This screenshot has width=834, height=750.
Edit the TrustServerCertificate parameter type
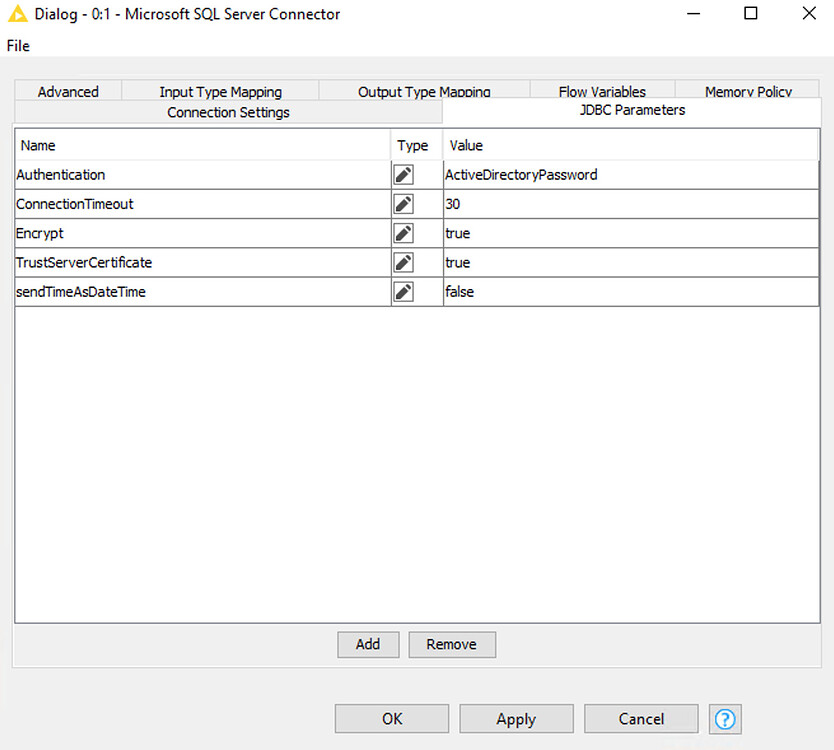404,262
